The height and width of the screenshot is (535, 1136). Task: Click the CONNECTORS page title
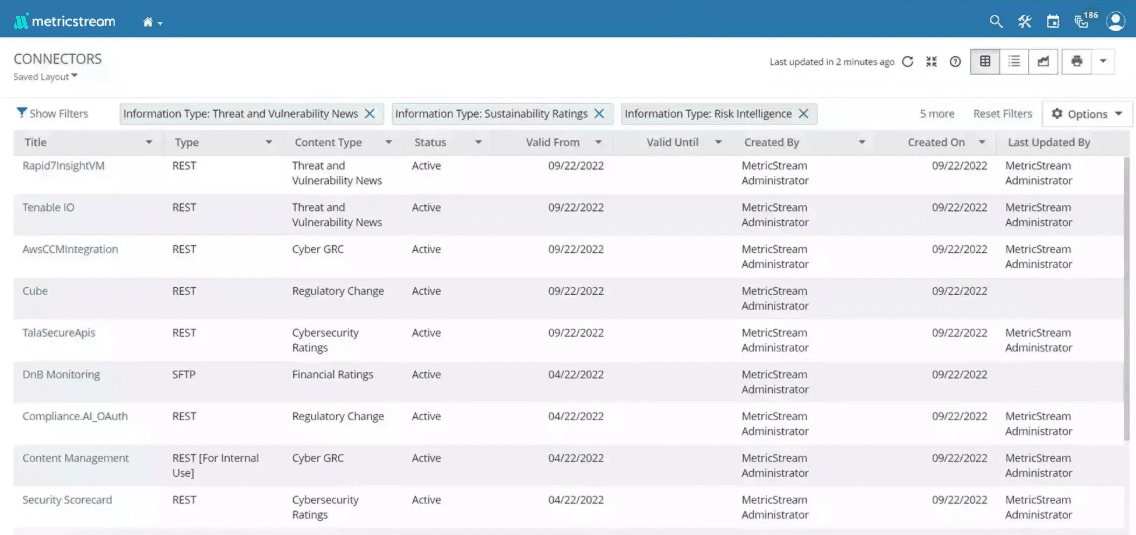pos(58,59)
